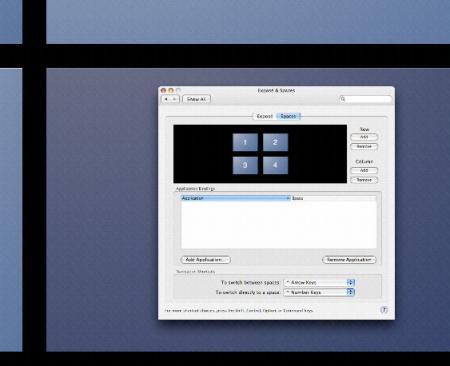The image size is (450, 366).
Task: Switch to the Spaces tab
Action: pyautogui.click(x=288, y=116)
